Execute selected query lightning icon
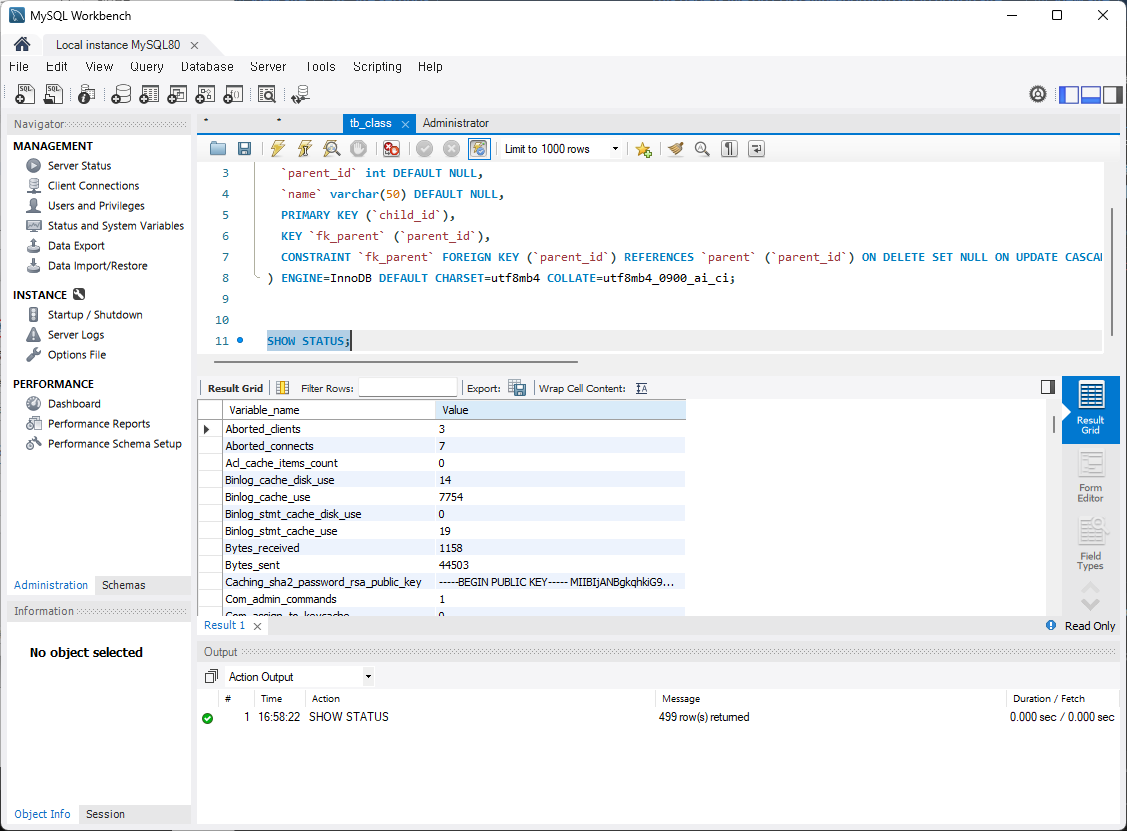The height and width of the screenshot is (831, 1127). tap(277, 149)
